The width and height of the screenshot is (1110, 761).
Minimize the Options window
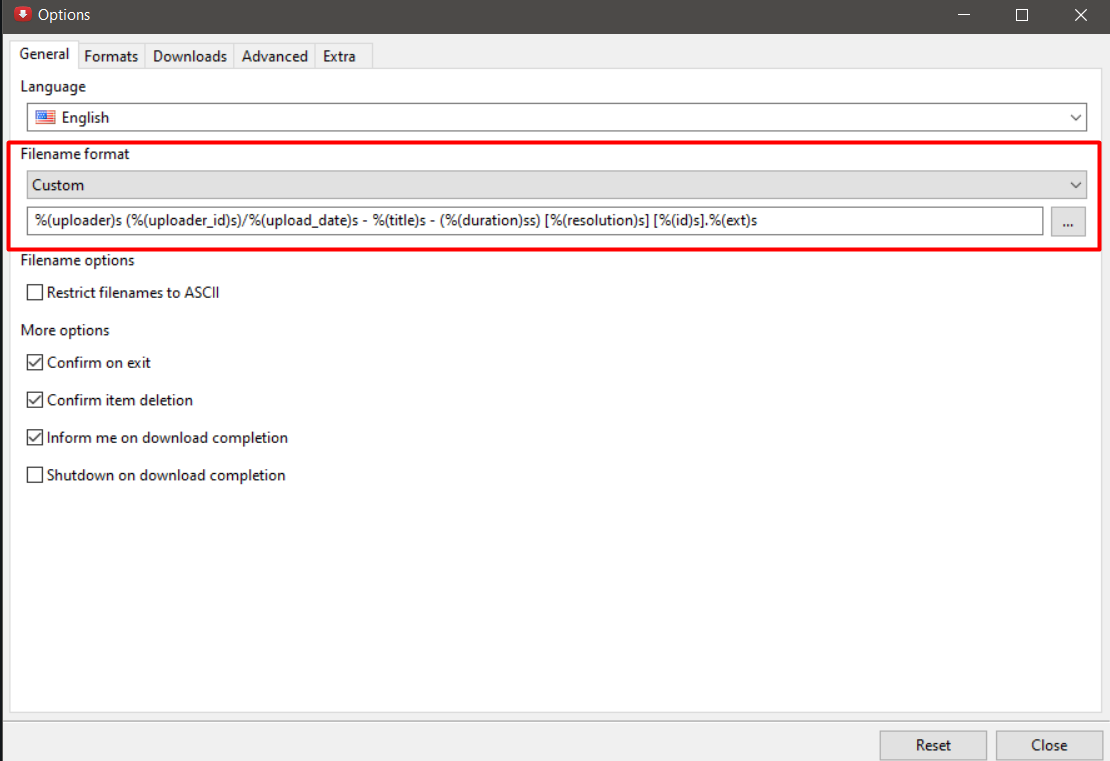click(x=963, y=15)
